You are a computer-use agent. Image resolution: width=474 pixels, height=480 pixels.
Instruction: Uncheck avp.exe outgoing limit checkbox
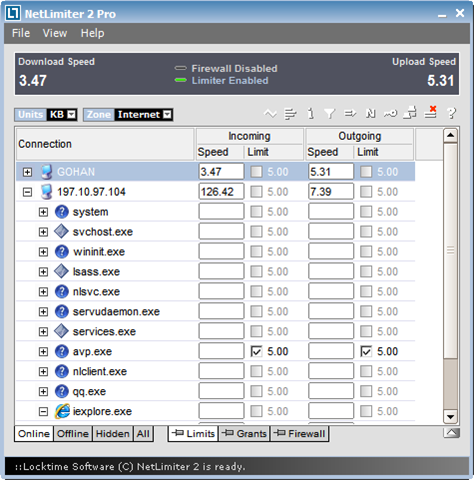[366, 351]
